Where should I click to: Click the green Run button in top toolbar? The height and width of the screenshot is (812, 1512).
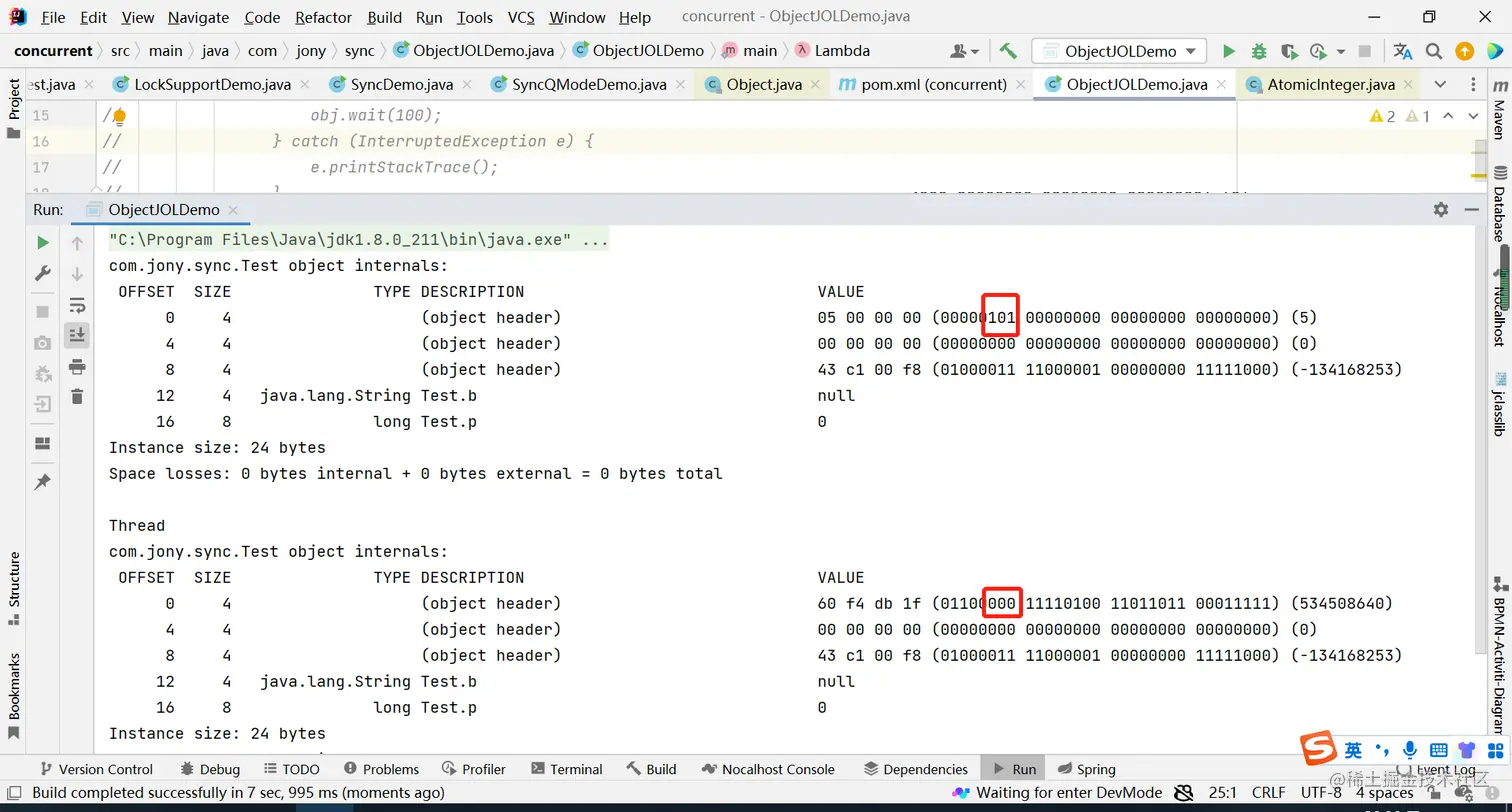pos(1229,51)
